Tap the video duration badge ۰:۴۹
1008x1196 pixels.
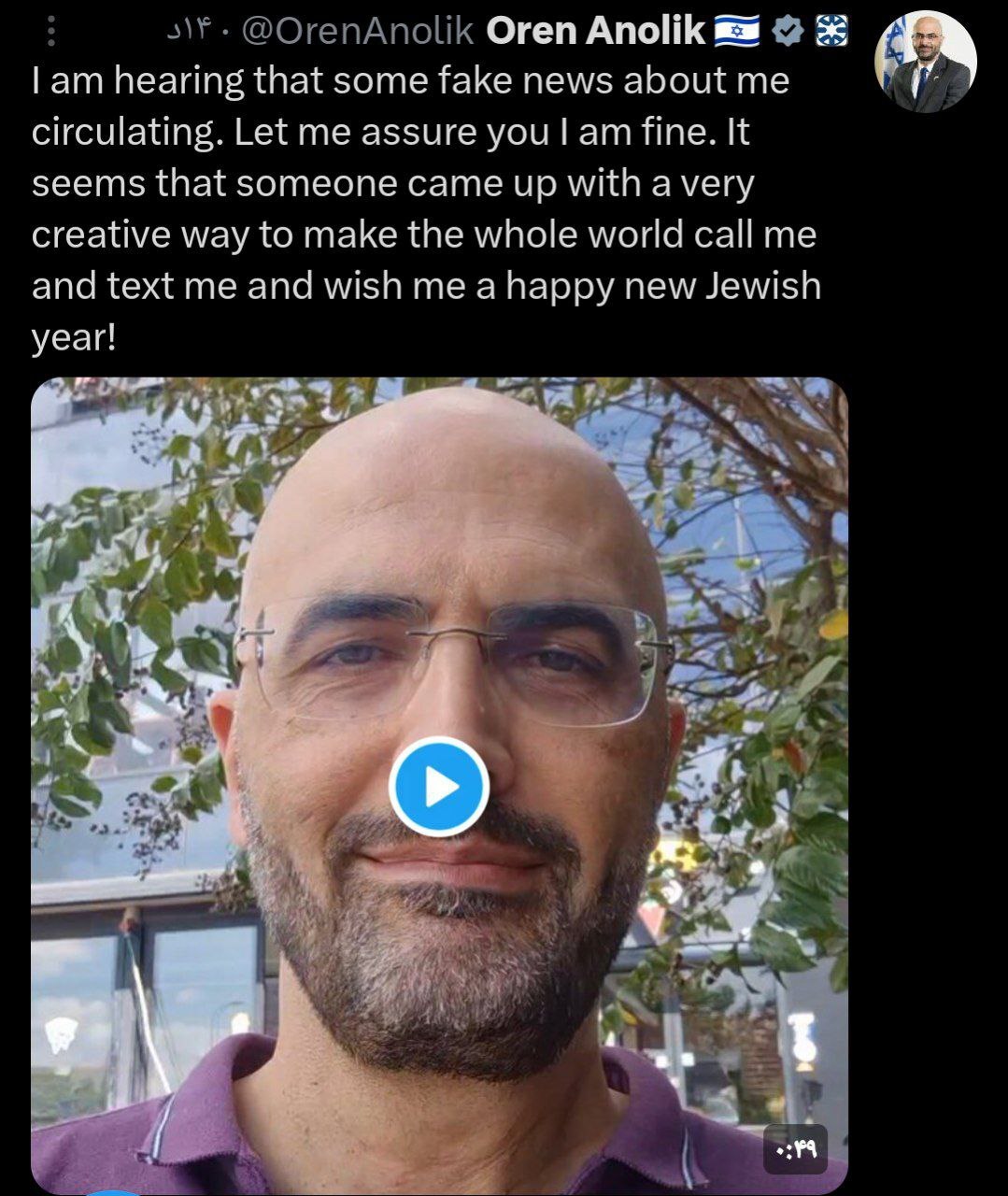pyautogui.click(x=795, y=1150)
